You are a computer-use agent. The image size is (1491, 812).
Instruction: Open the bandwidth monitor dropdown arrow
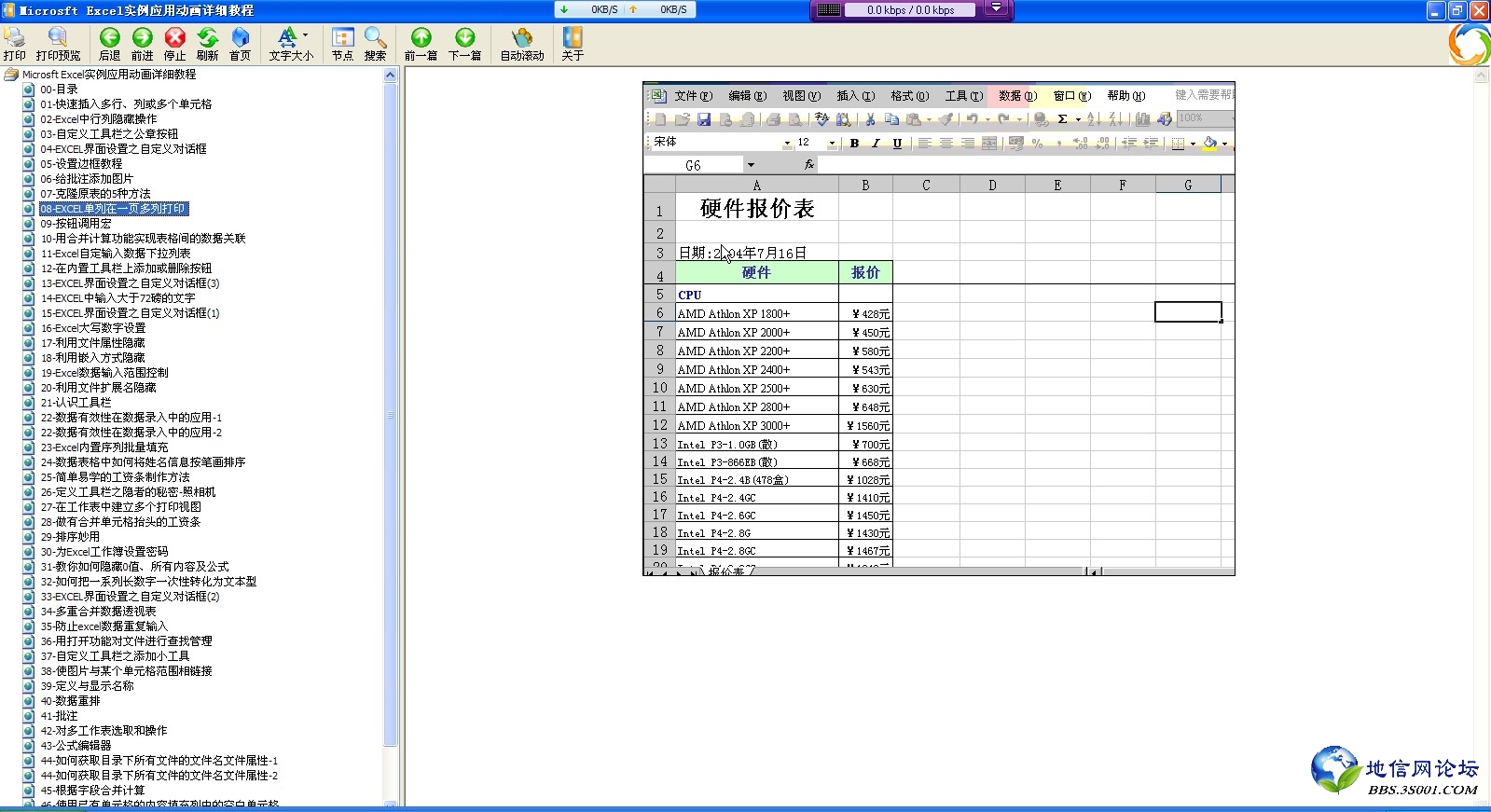tap(996, 9)
